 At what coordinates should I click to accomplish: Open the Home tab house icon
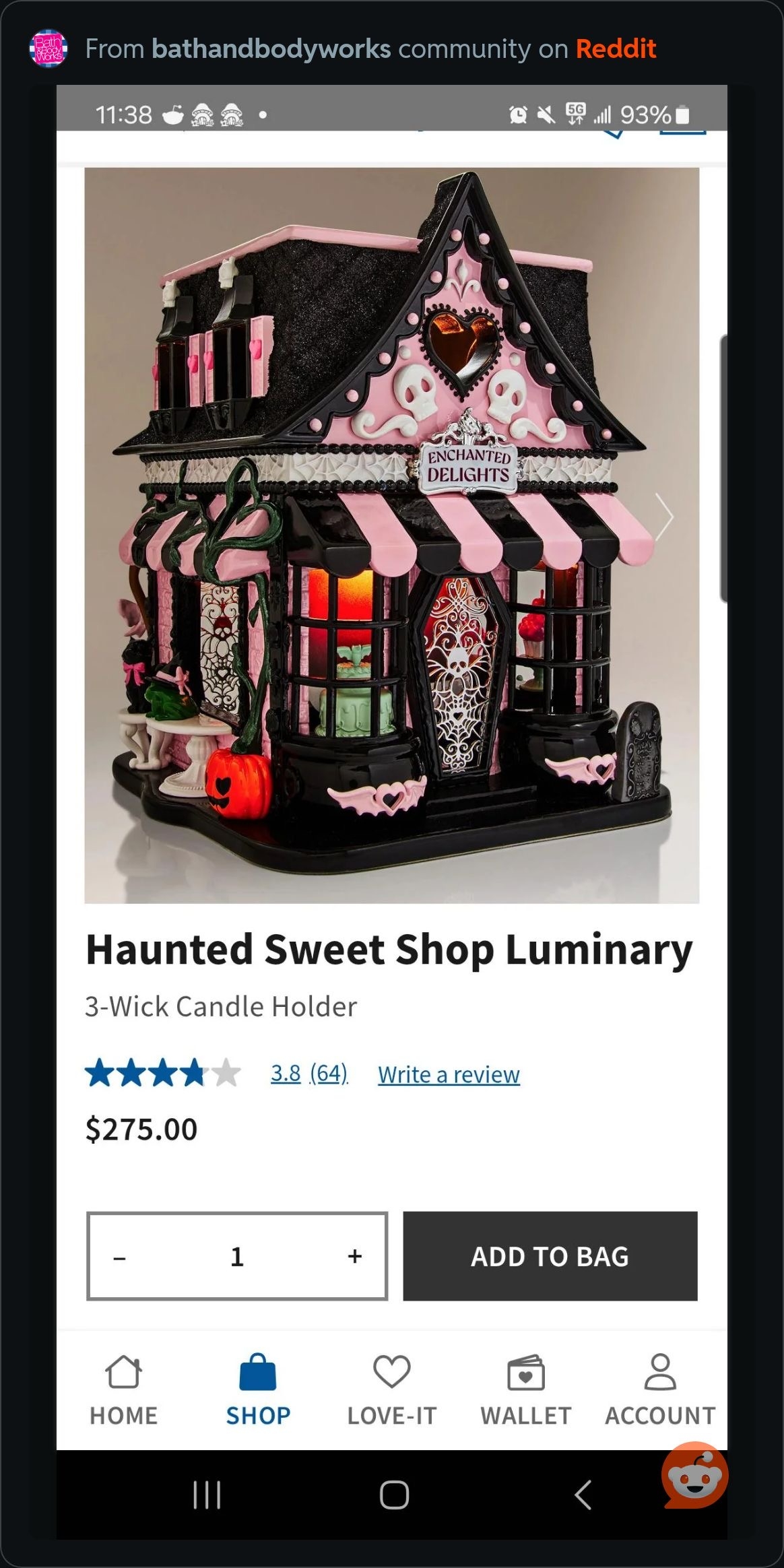coord(124,1372)
